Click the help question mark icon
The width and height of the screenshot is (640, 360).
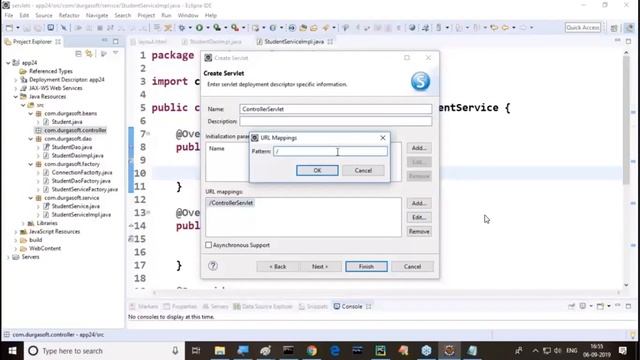point(213,266)
